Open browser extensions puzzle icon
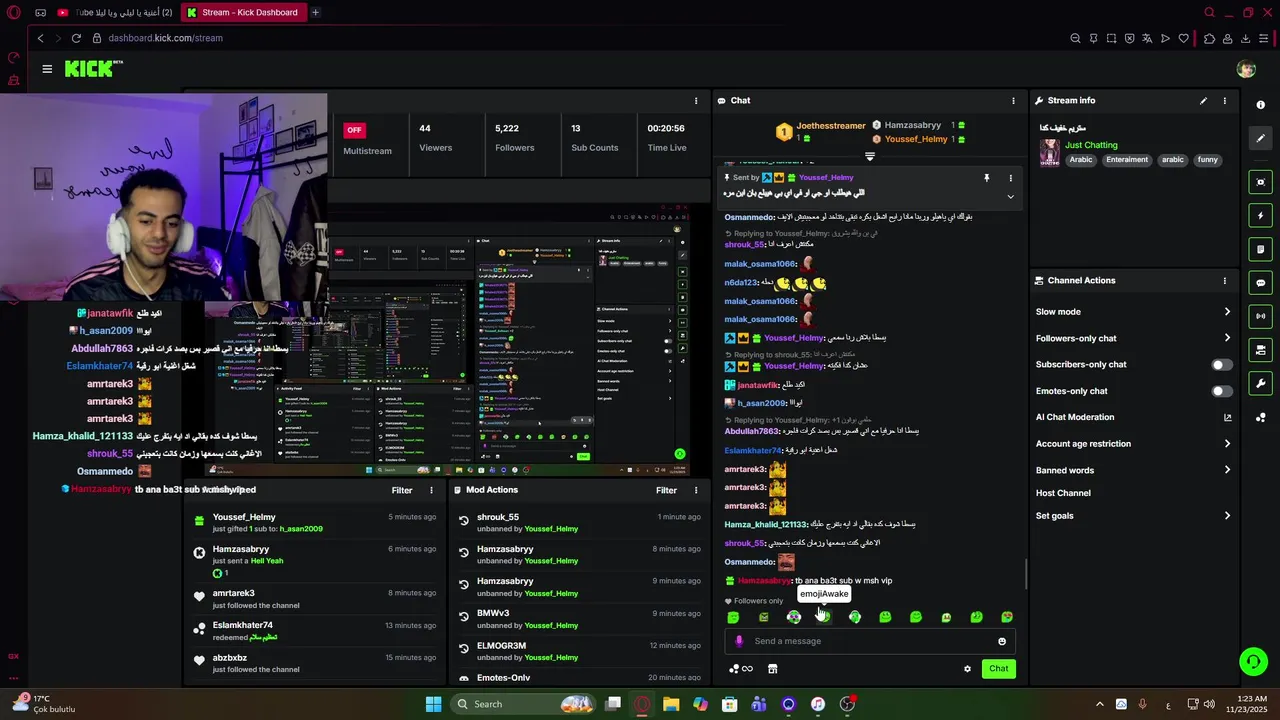The height and width of the screenshot is (720, 1280). click(1209, 38)
